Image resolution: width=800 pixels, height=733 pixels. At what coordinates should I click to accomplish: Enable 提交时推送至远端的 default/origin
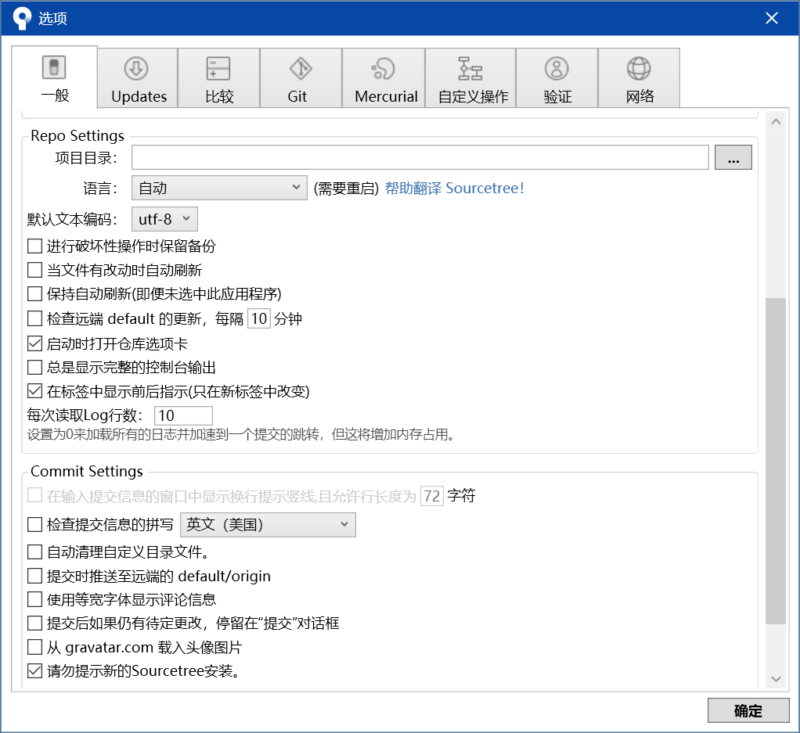pos(35,576)
